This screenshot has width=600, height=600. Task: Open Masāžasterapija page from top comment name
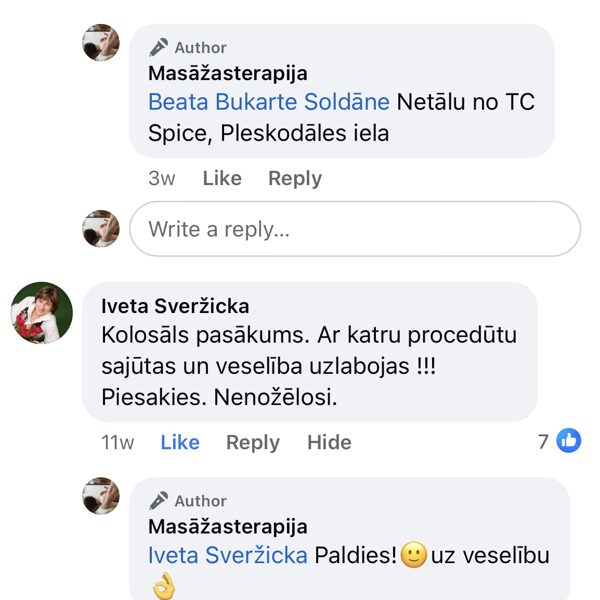tap(227, 73)
